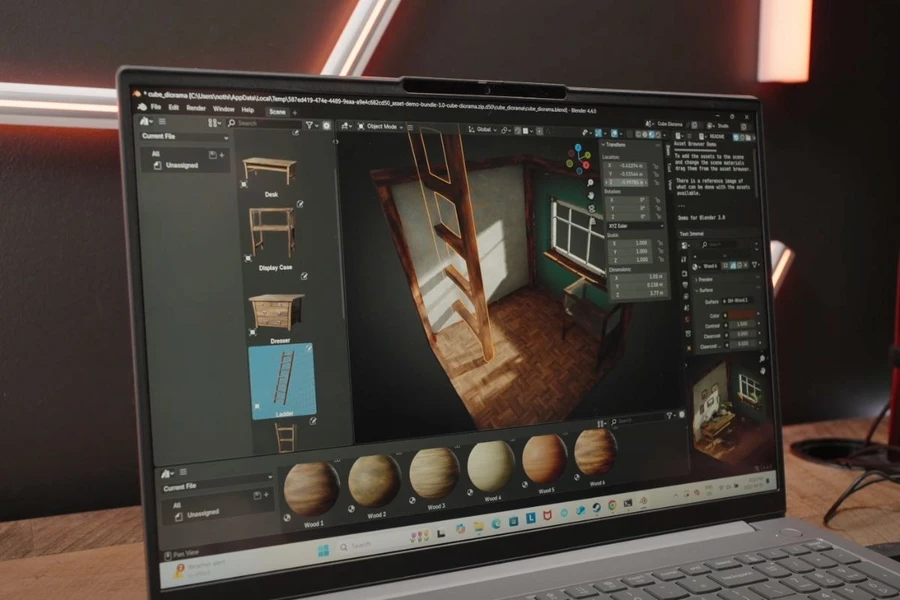Open Microsoft Edge from the taskbar
Image resolution: width=900 pixels, height=600 pixels.
pos(496,524)
